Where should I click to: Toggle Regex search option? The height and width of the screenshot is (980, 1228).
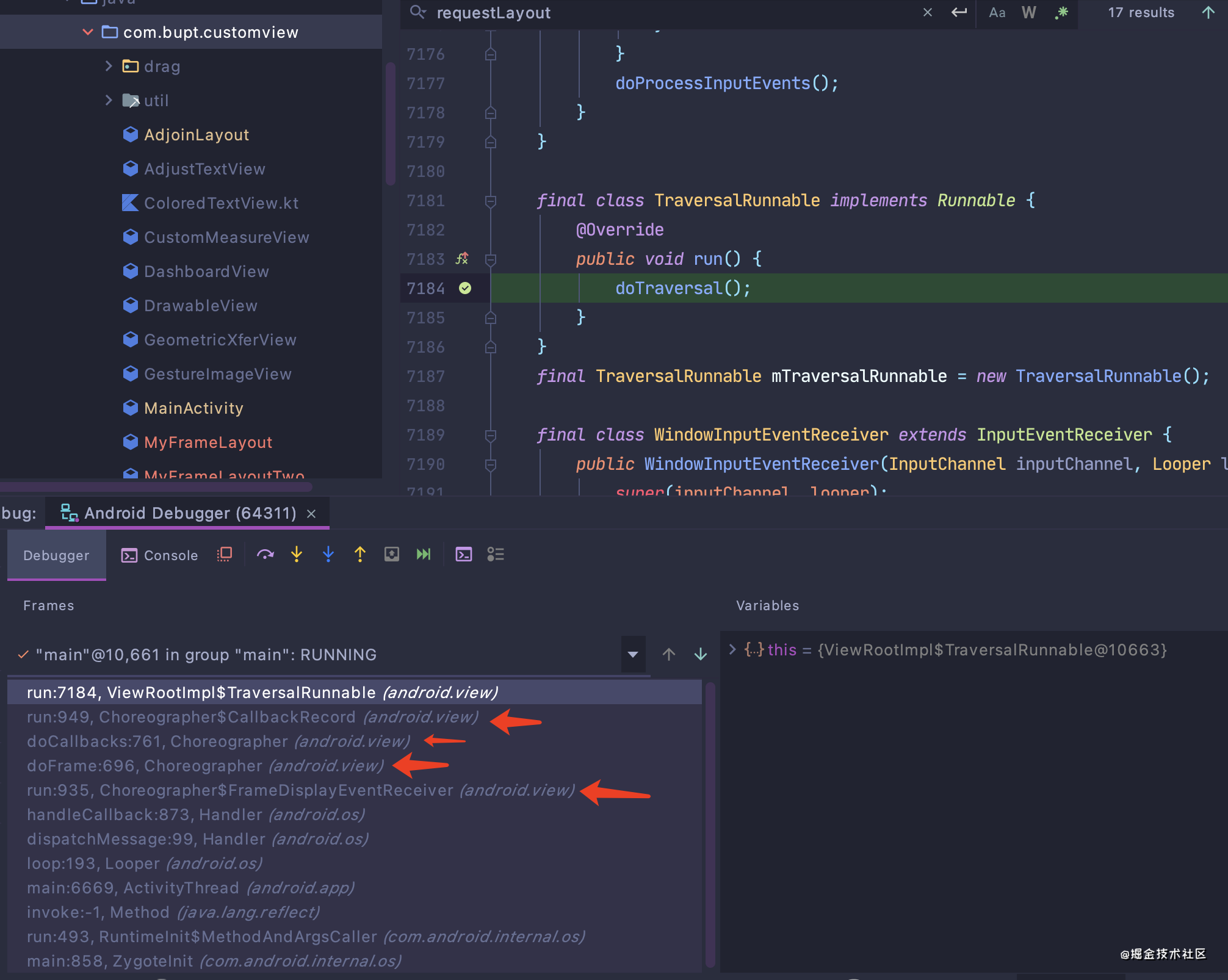(x=1061, y=13)
